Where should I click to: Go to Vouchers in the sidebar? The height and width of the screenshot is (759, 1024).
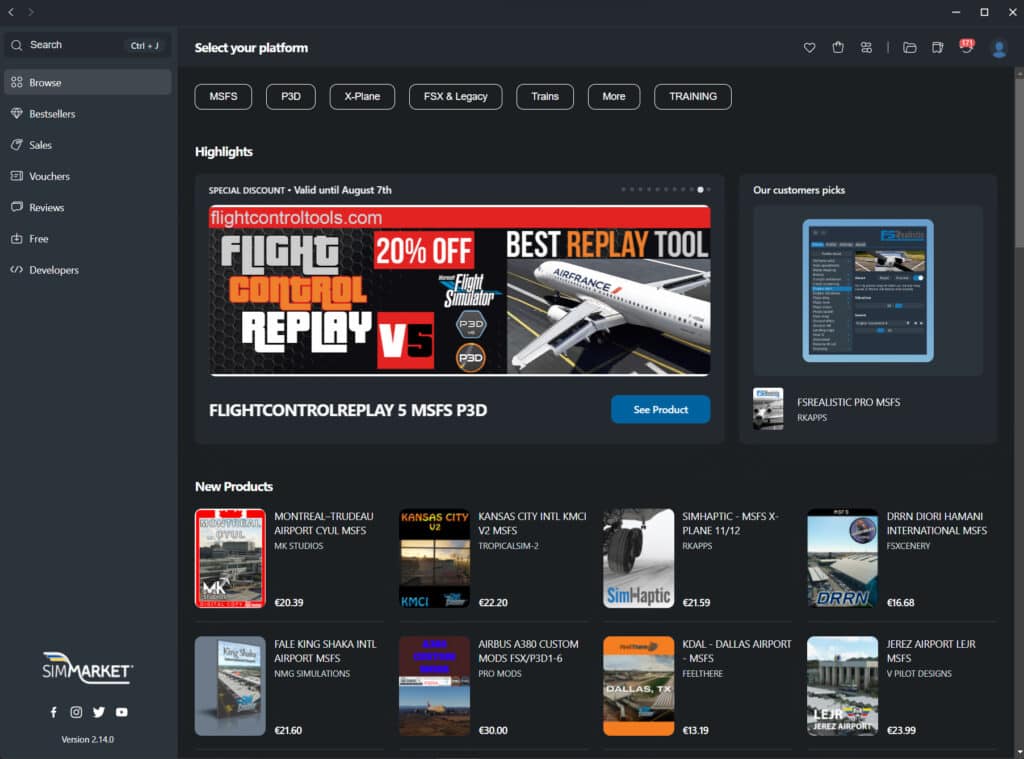click(49, 176)
